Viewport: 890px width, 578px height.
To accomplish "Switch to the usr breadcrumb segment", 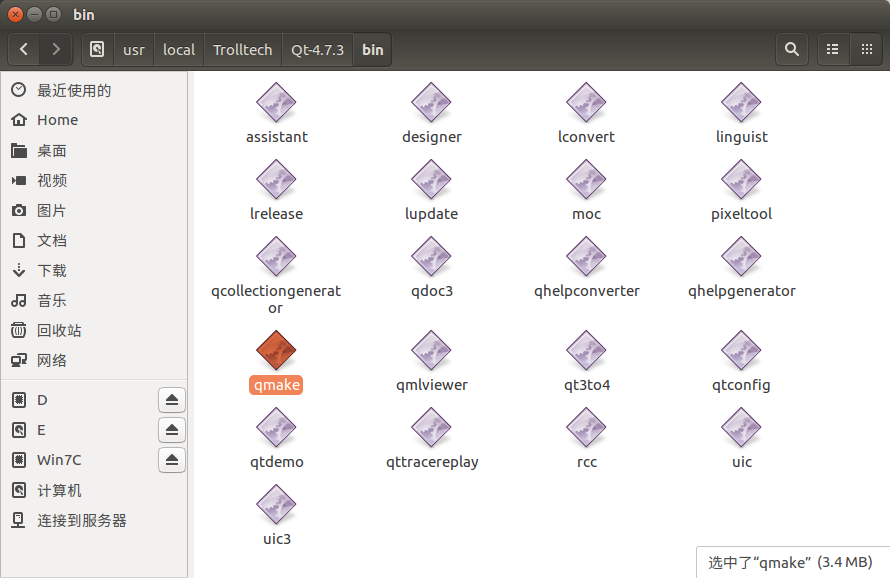I will coord(133,49).
